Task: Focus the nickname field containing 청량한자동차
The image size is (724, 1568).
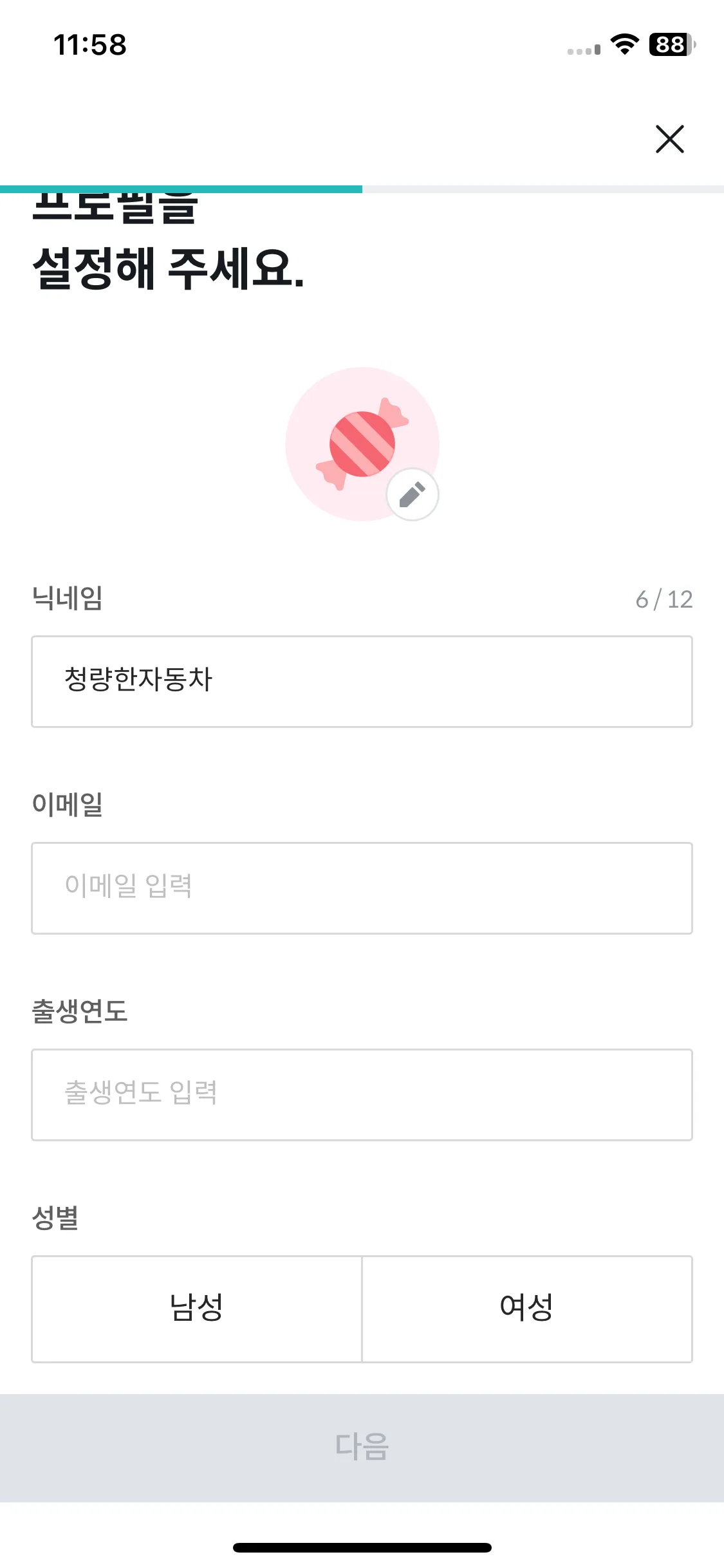Action: [x=362, y=682]
